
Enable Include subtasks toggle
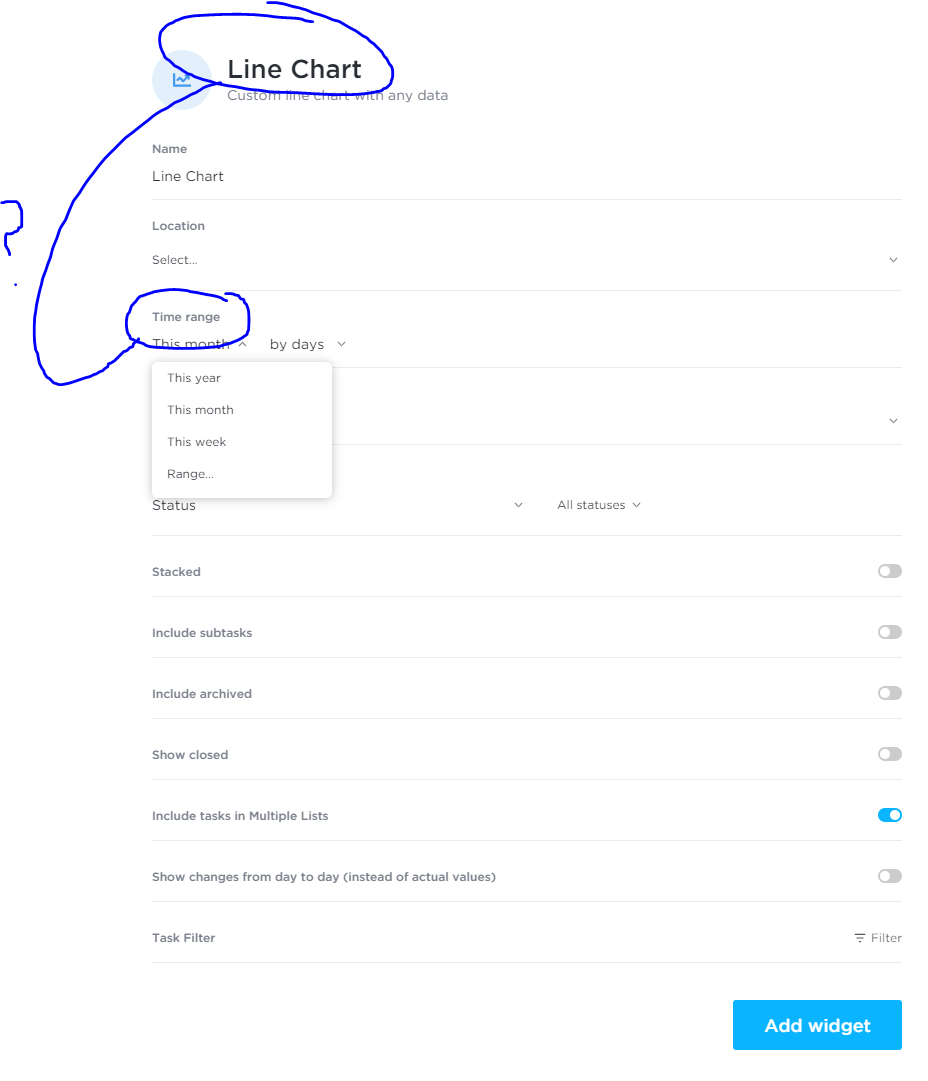889,632
